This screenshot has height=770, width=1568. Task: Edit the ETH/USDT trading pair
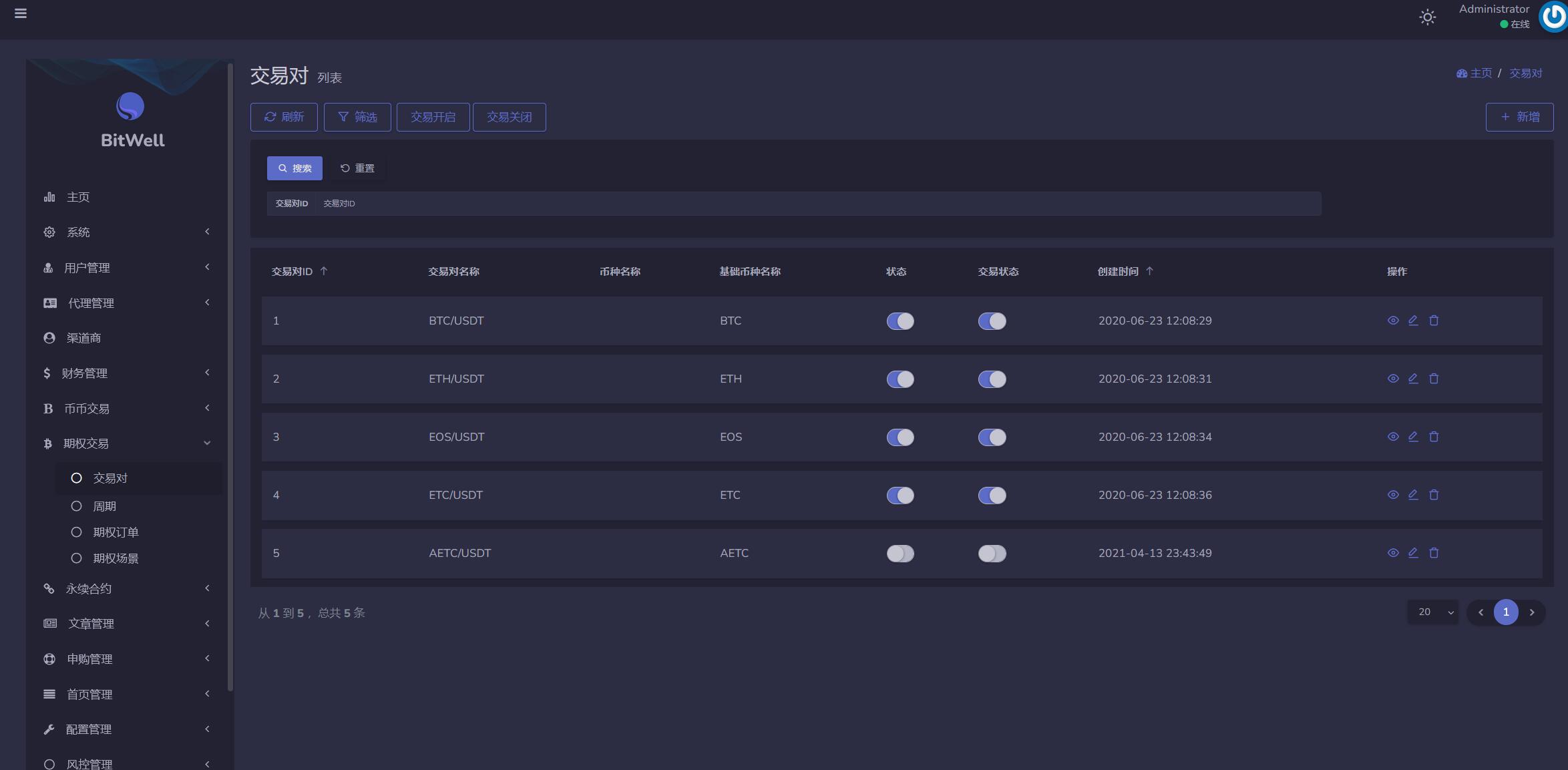click(1413, 379)
